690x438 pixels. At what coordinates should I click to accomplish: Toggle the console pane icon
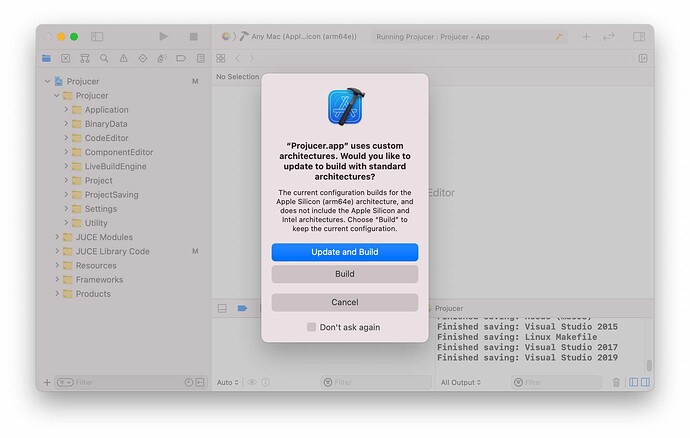point(645,382)
